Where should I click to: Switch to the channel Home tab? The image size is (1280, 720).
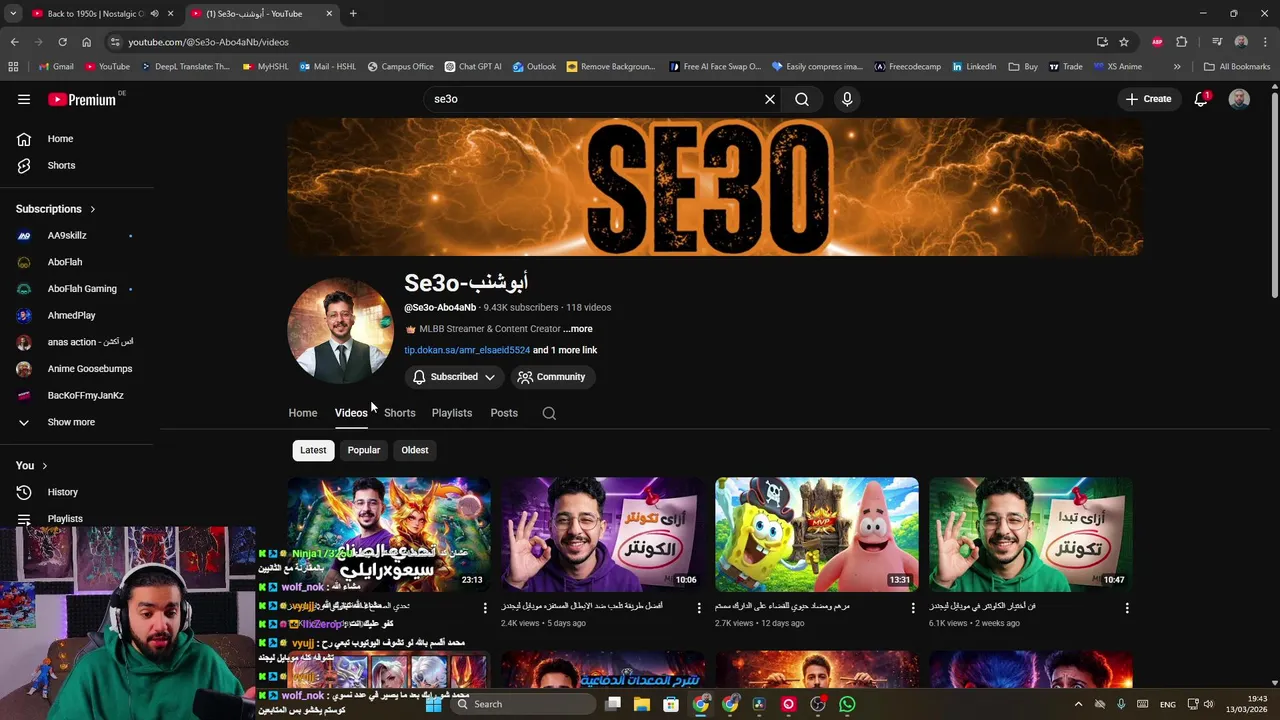[303, 413]
